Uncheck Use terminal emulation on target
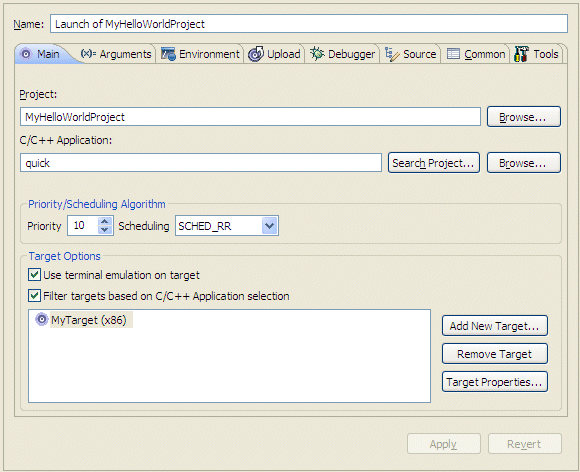The height and width of the screenshot is (472, 580). point(34,275)
